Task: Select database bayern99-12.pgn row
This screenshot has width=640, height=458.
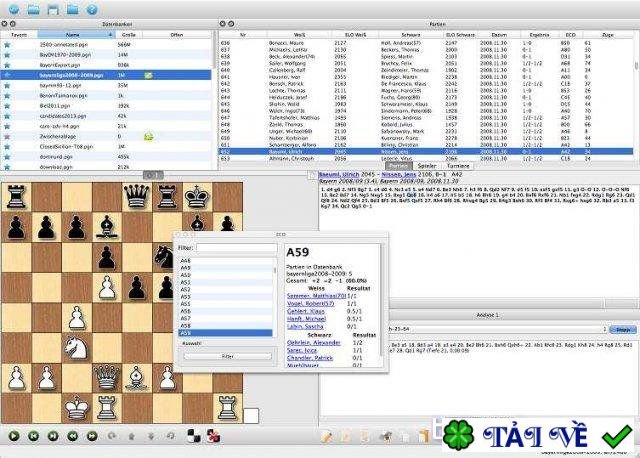Action: pos(106,86)
